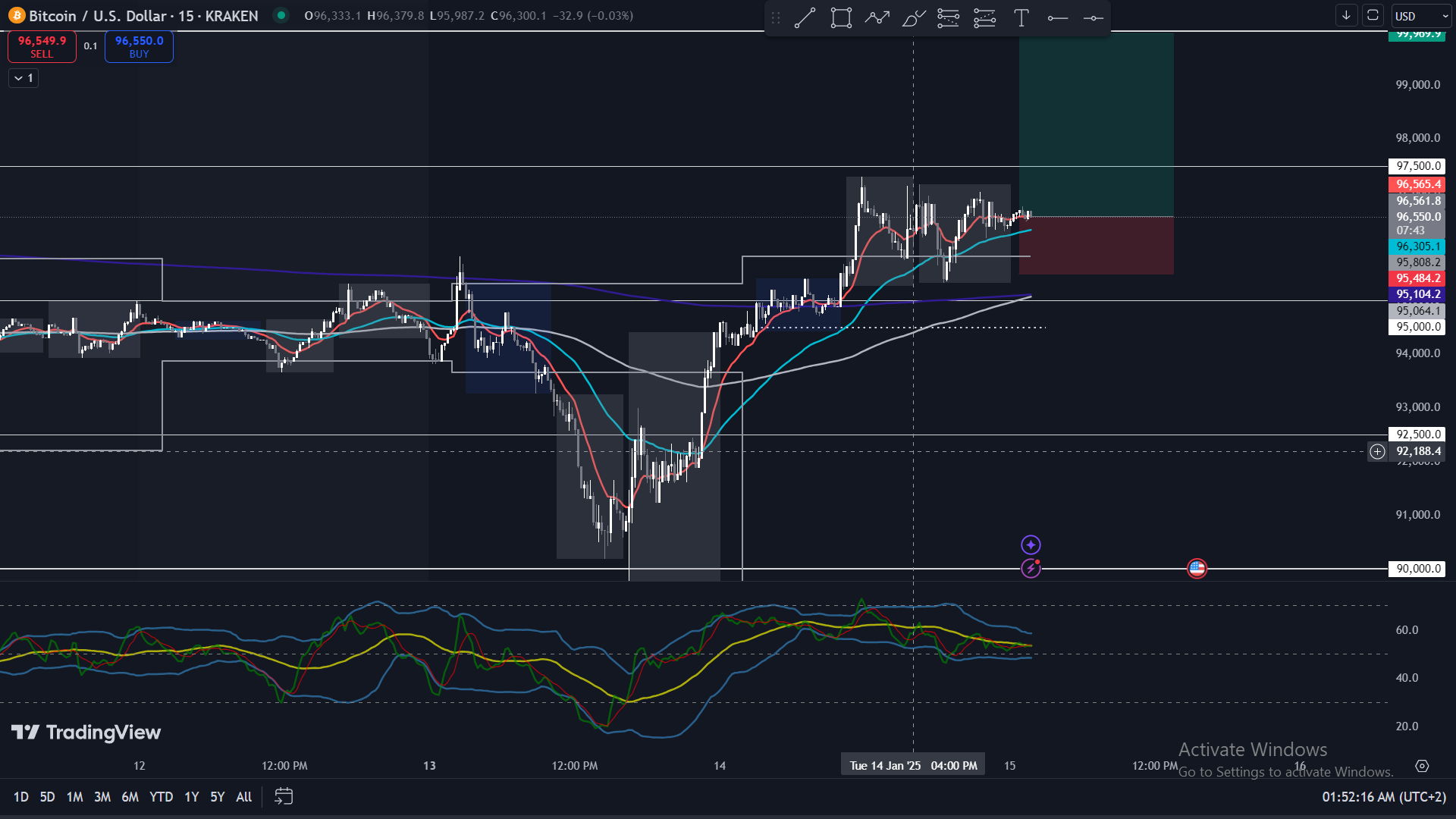1456x819 pixels.
Task: Click the US flag economic event marker
Action: (x=1197, y=568)
